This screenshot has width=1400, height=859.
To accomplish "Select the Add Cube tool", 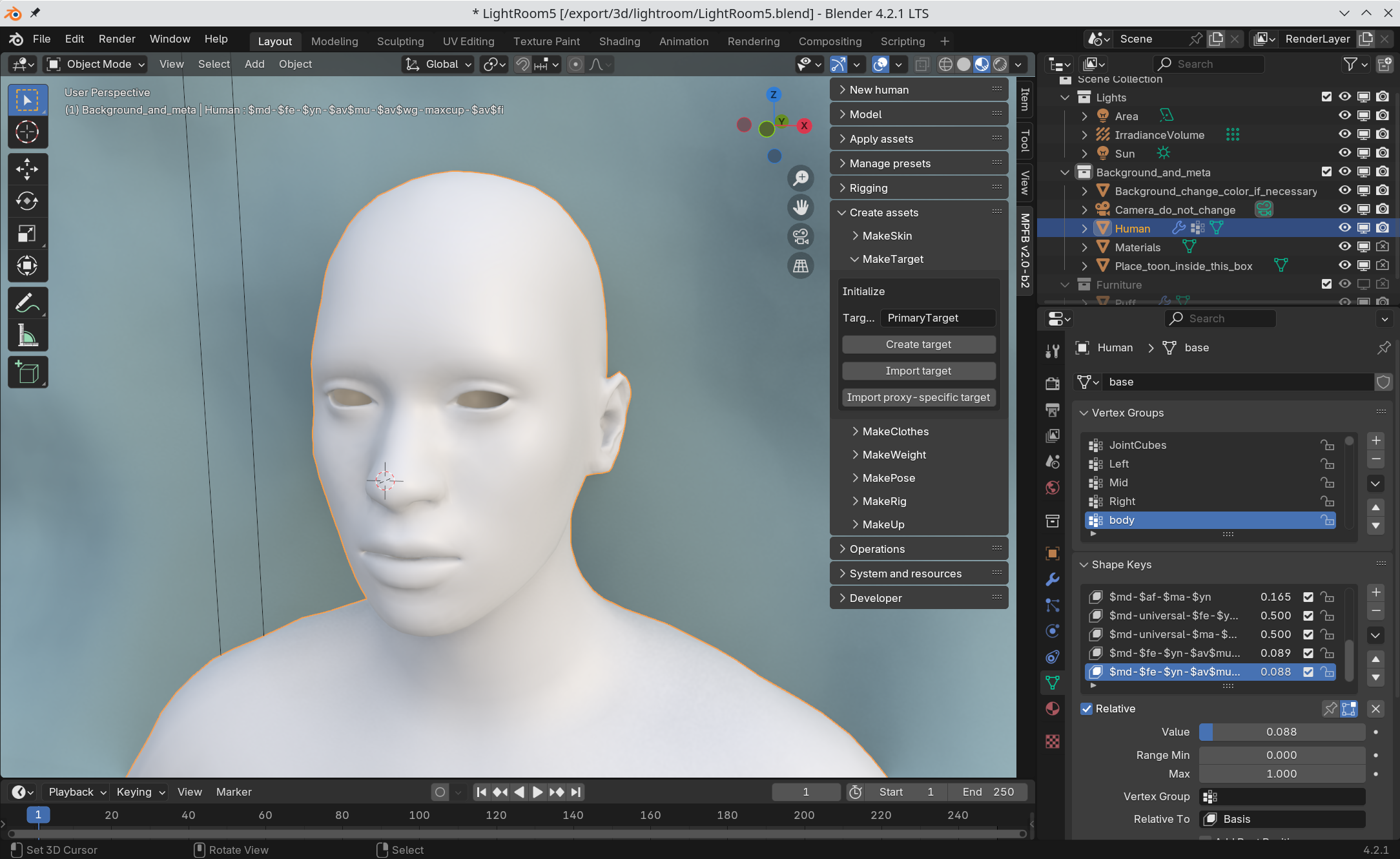I will 27,373.
